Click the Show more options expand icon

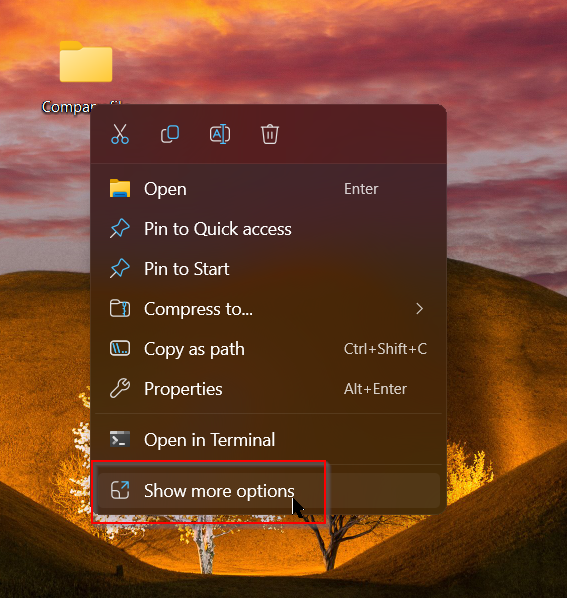pos(120,490)
